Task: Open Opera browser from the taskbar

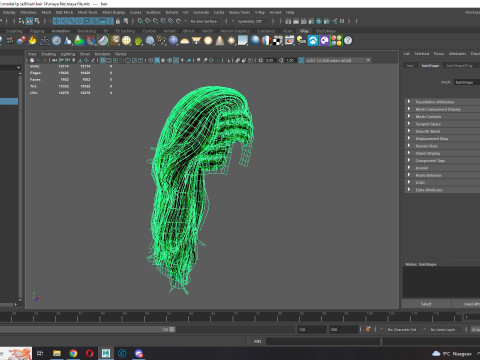Action: [x=89, y=353]
